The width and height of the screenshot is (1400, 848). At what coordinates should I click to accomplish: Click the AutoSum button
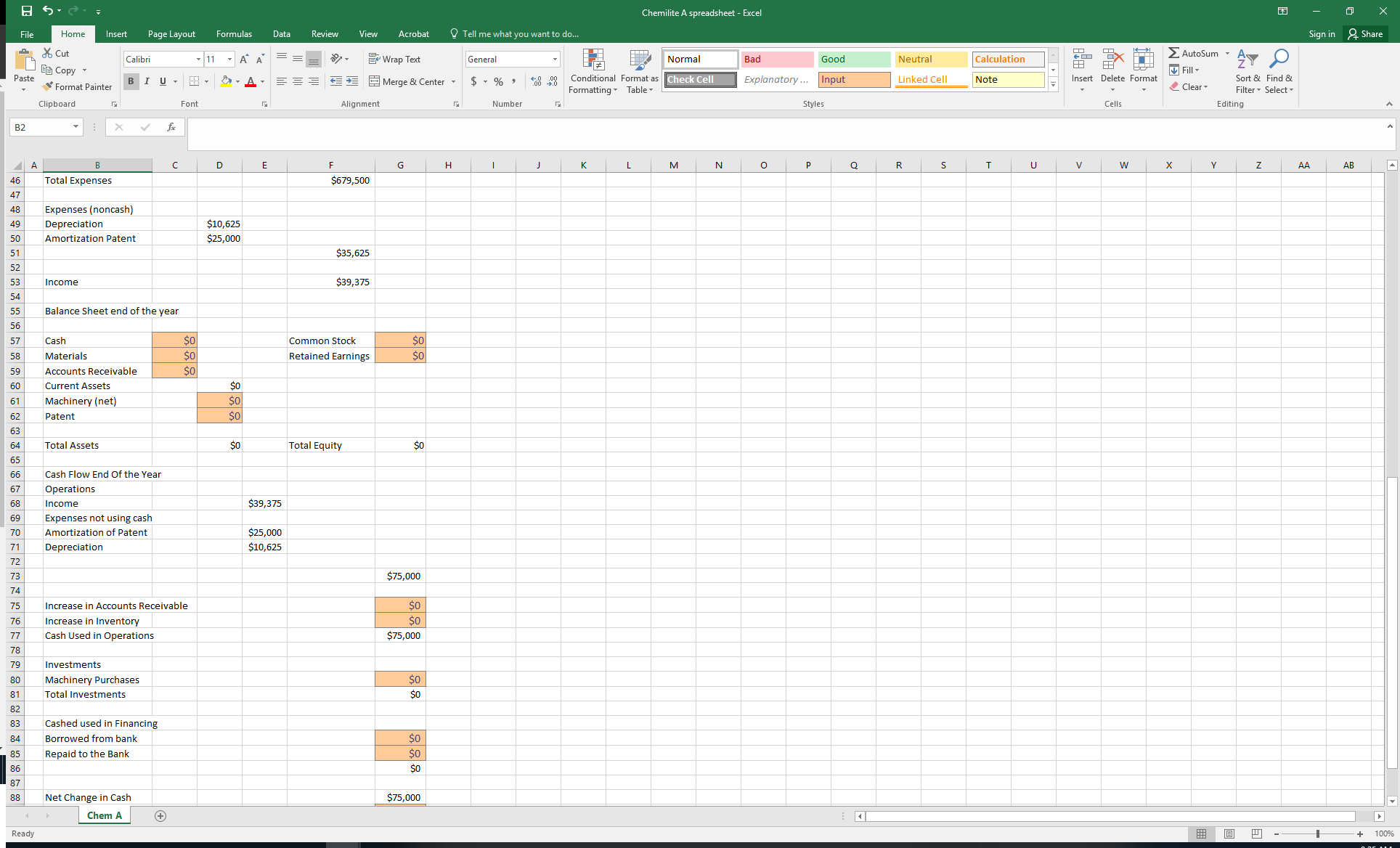pos(1193,53)
